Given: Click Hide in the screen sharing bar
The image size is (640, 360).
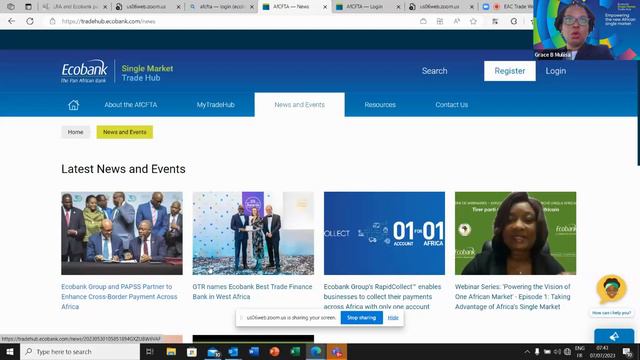Looking at the screenshot, I should pyautogui.click(x=393, y=318).
